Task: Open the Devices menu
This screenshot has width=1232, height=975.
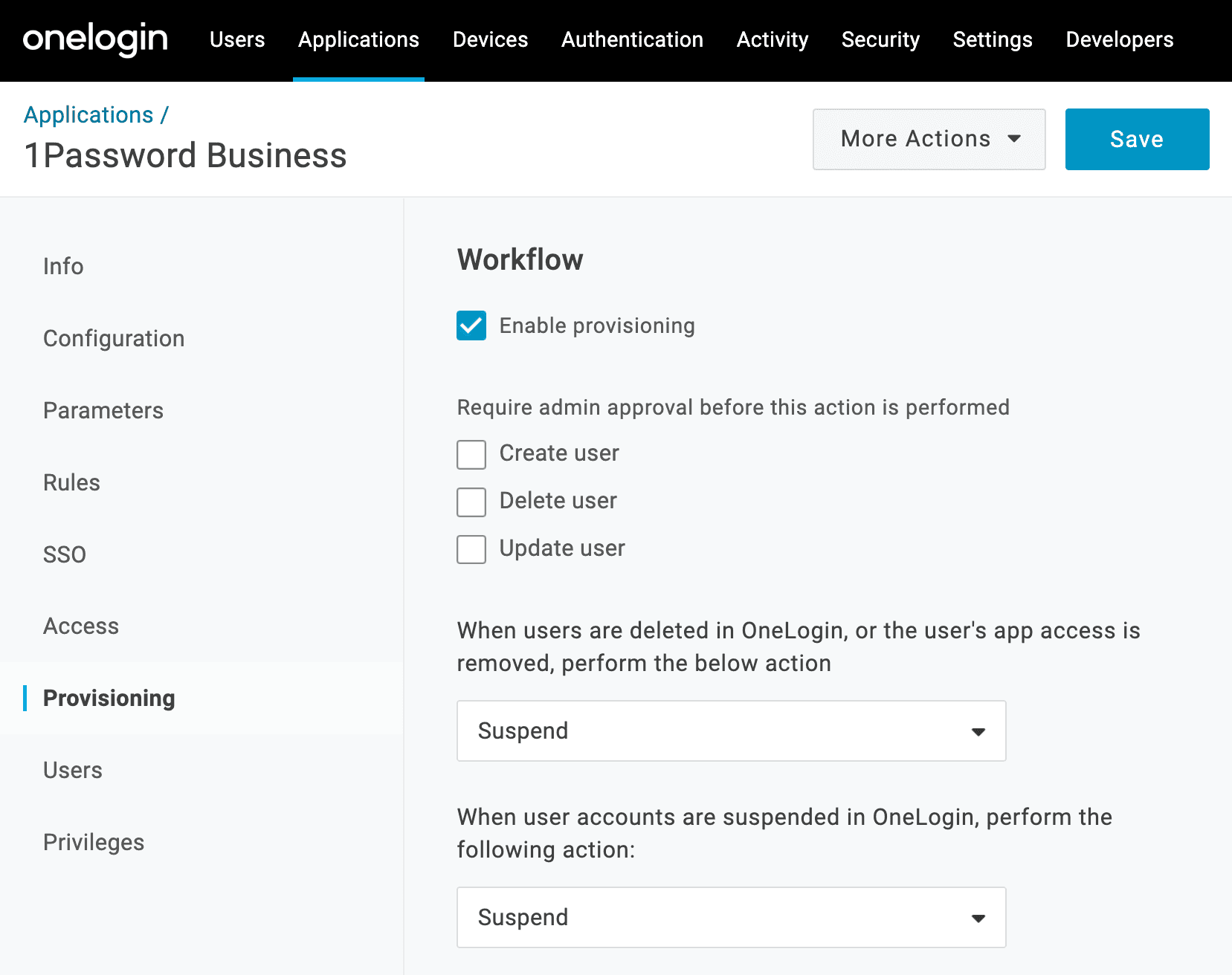Action: coord(490,39)
